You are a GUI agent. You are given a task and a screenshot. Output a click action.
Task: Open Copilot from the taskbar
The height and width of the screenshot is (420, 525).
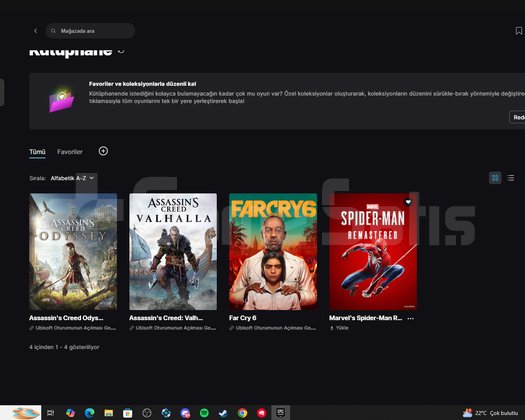(x=70, y=413)
